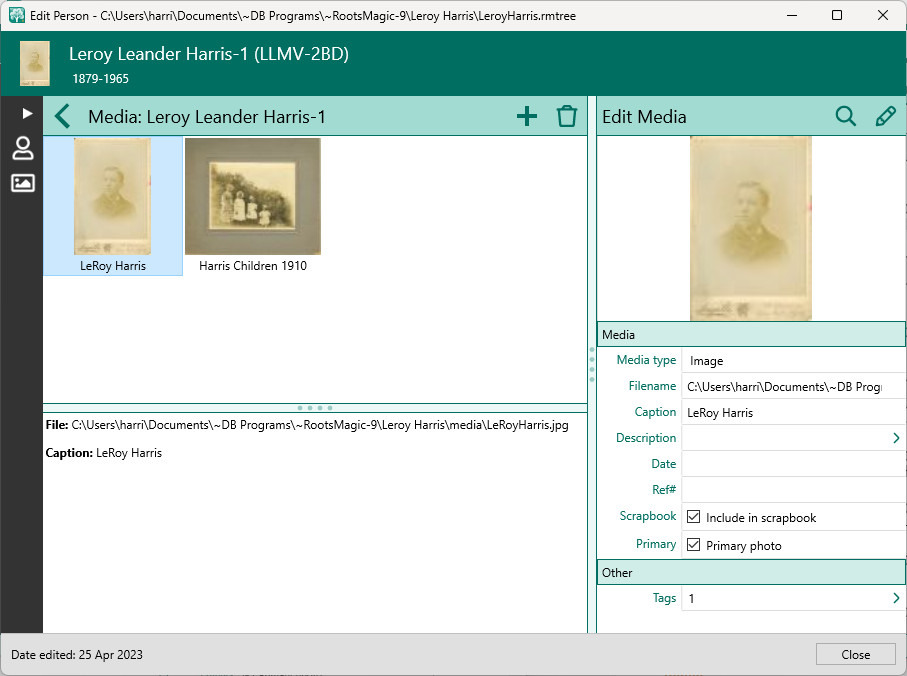Click the back arrow beside Media title
This screenshot has height=676, width=907.
click(x=63, y=117)
